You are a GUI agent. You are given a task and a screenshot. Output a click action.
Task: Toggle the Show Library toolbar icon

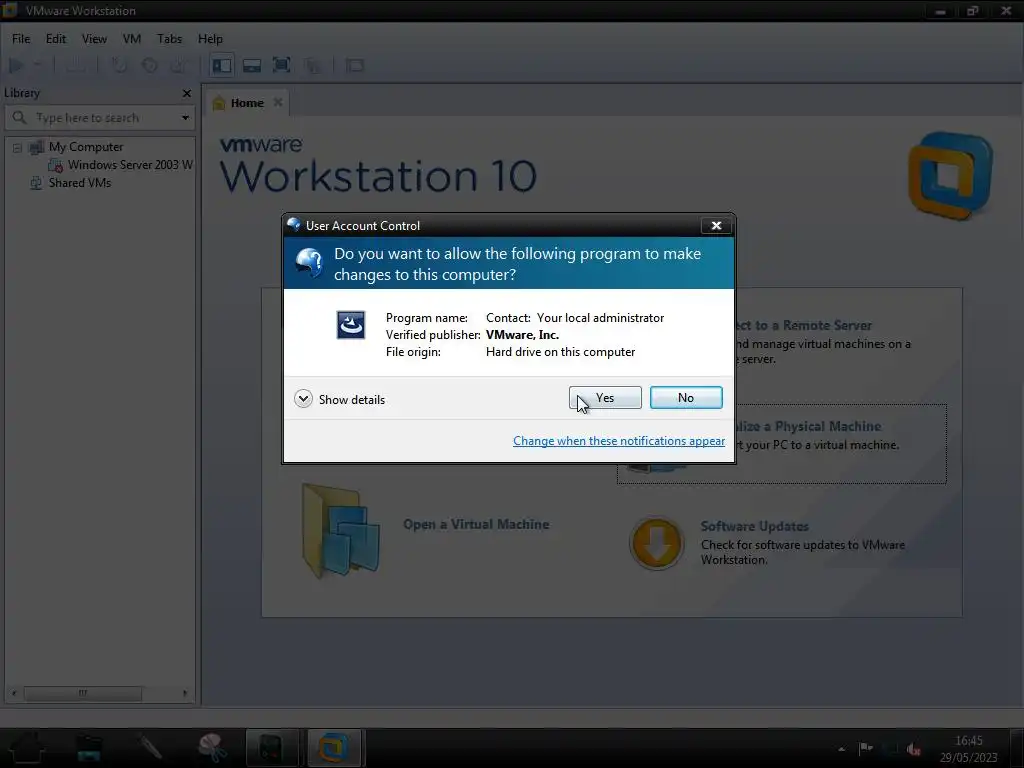(221, 65)
